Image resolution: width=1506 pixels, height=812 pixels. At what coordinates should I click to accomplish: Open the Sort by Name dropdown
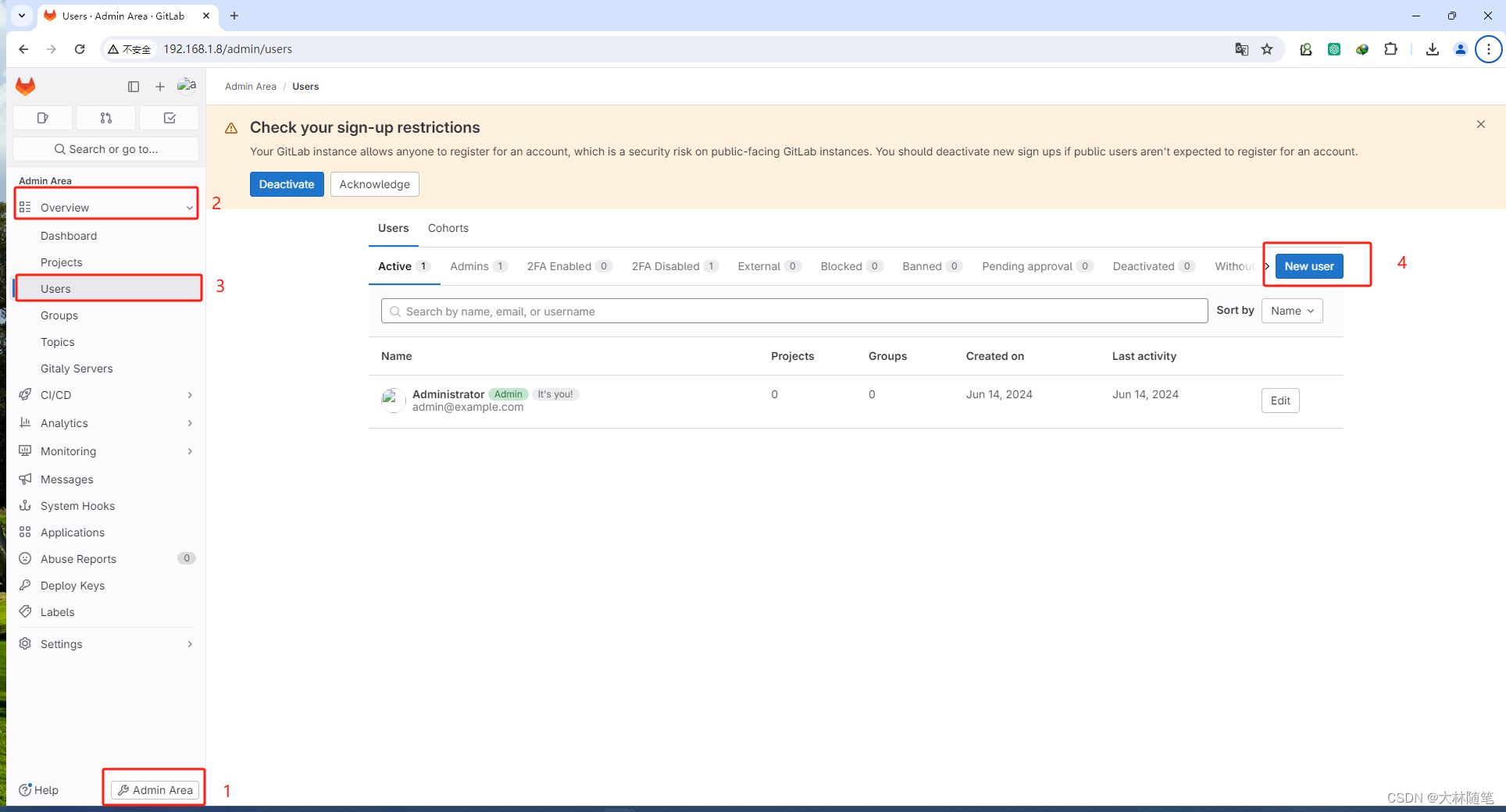pyautogui.click(x=1291, y=310)
